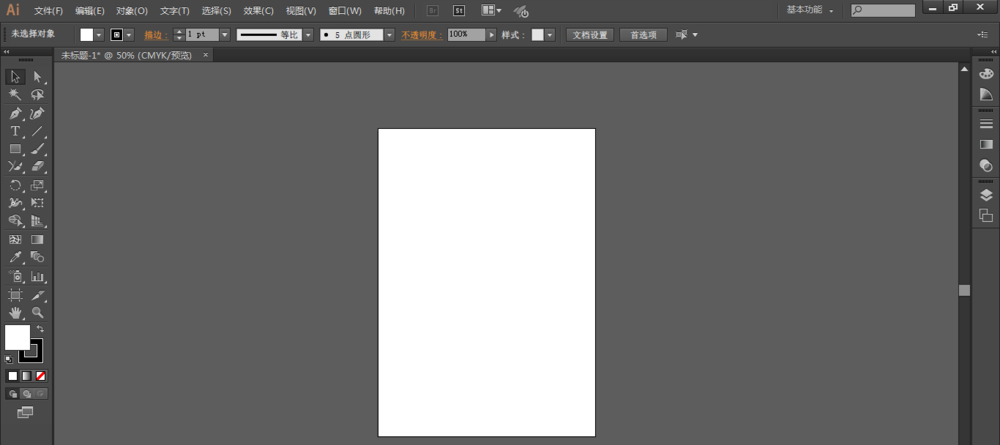Select the Hand tool
Image resolution: width=1000 pixels, height=445 pixels.
[16, 313]
